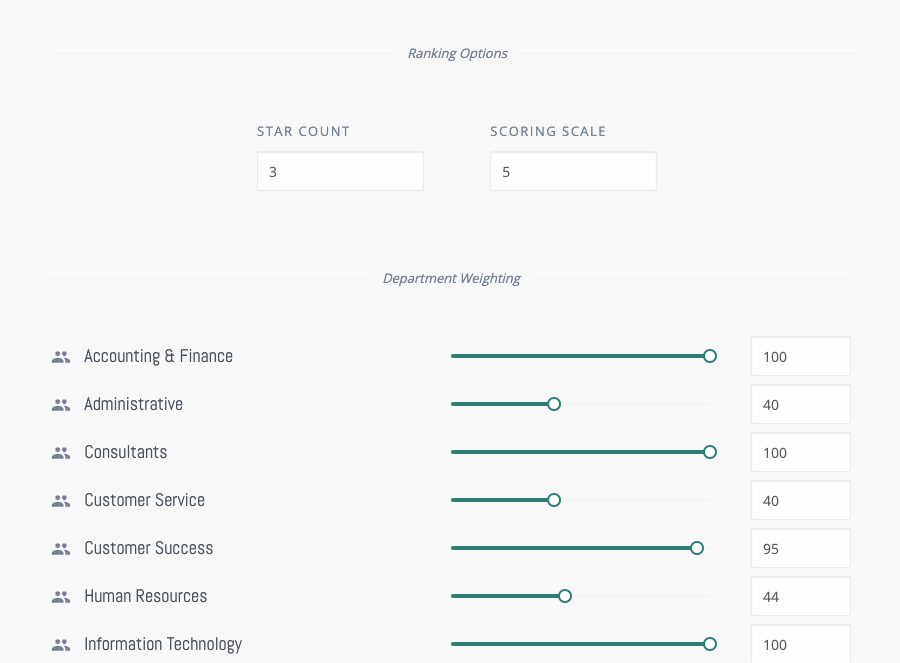Click the Customer Success slider handle

coord(697,548)
